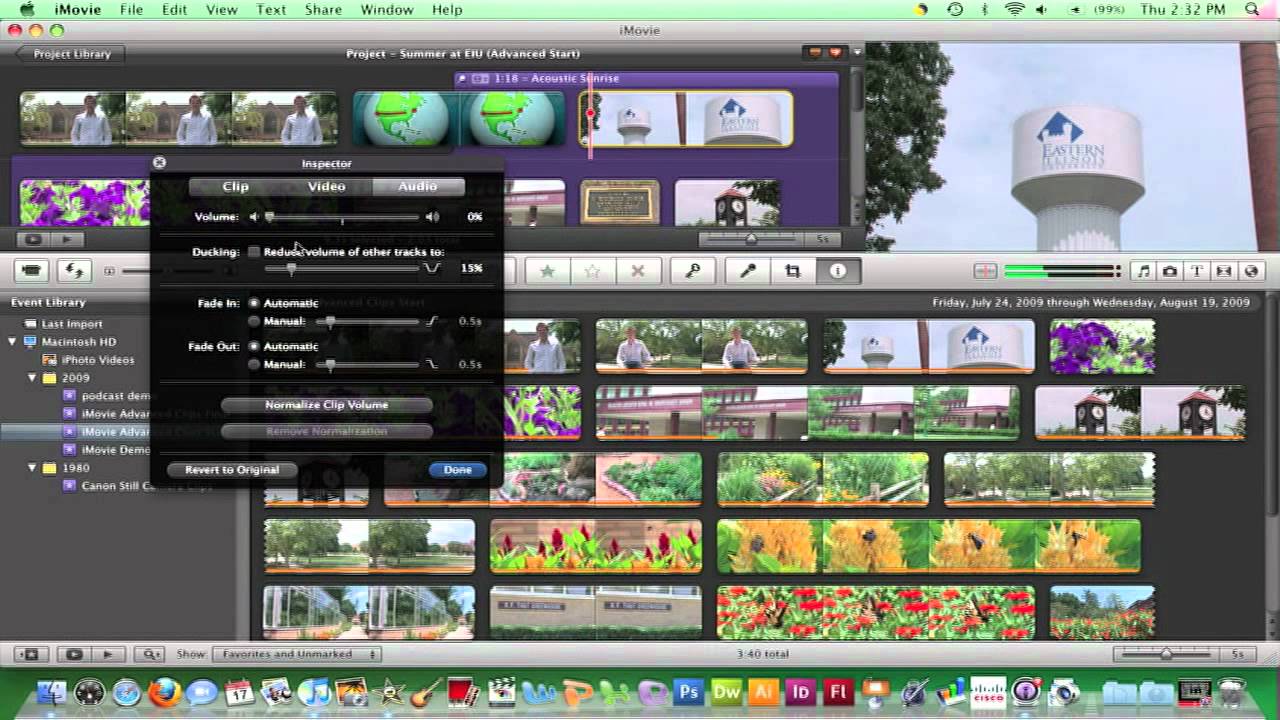This screenshot has width=1280, height=720.
Task: Open the transitions browser icon
Action: click(1224, 271)
